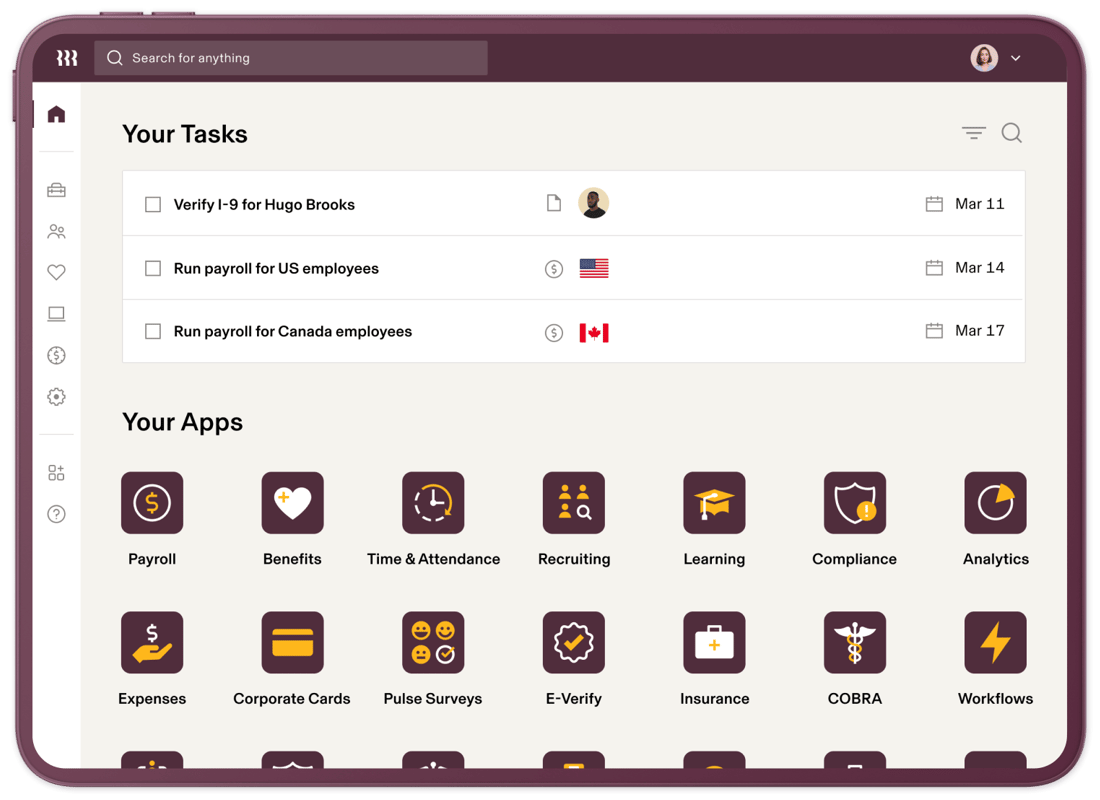
Task: Open the briefcase icon in sidebar
Action: 56,190
